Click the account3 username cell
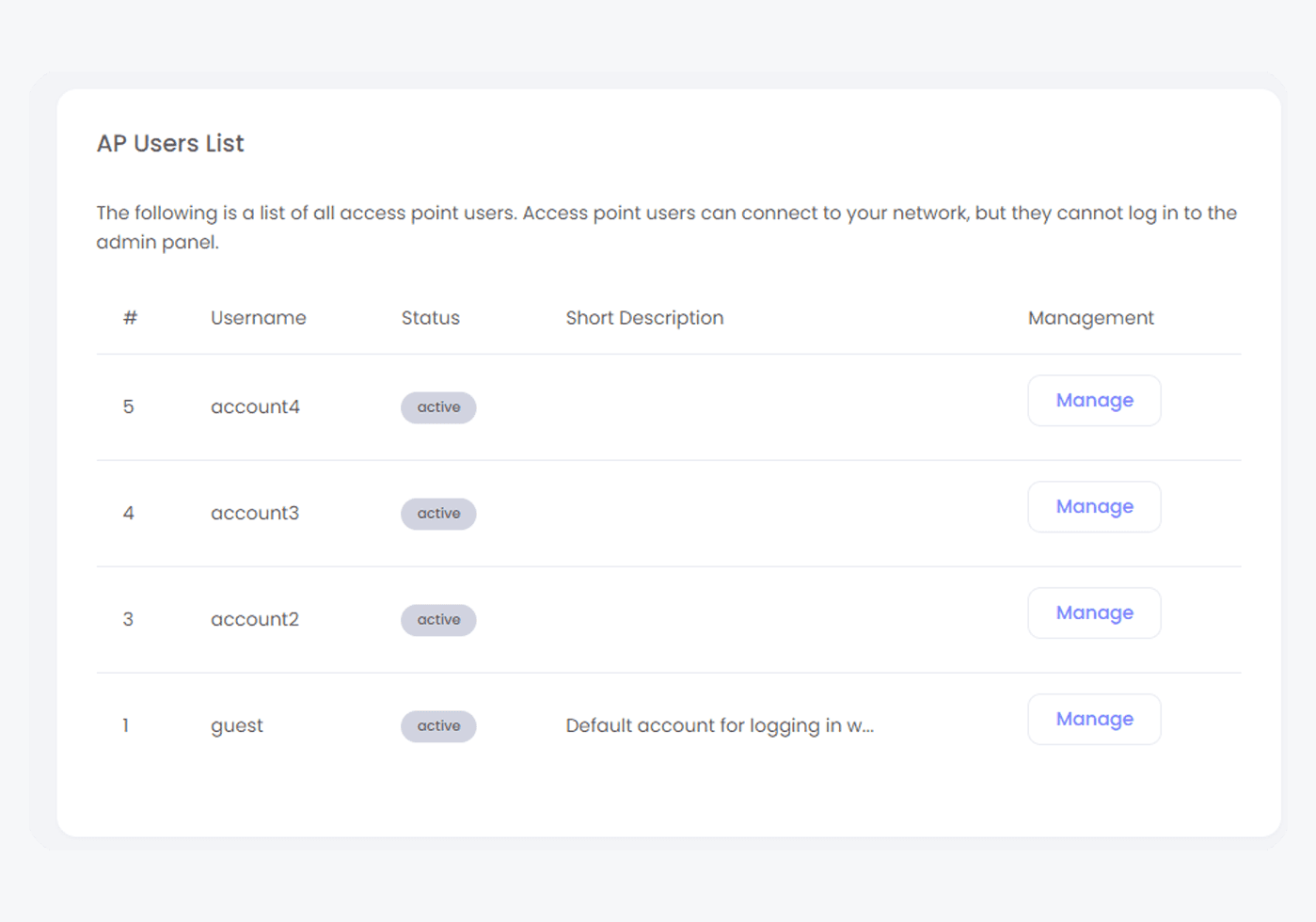 [255, 514]
